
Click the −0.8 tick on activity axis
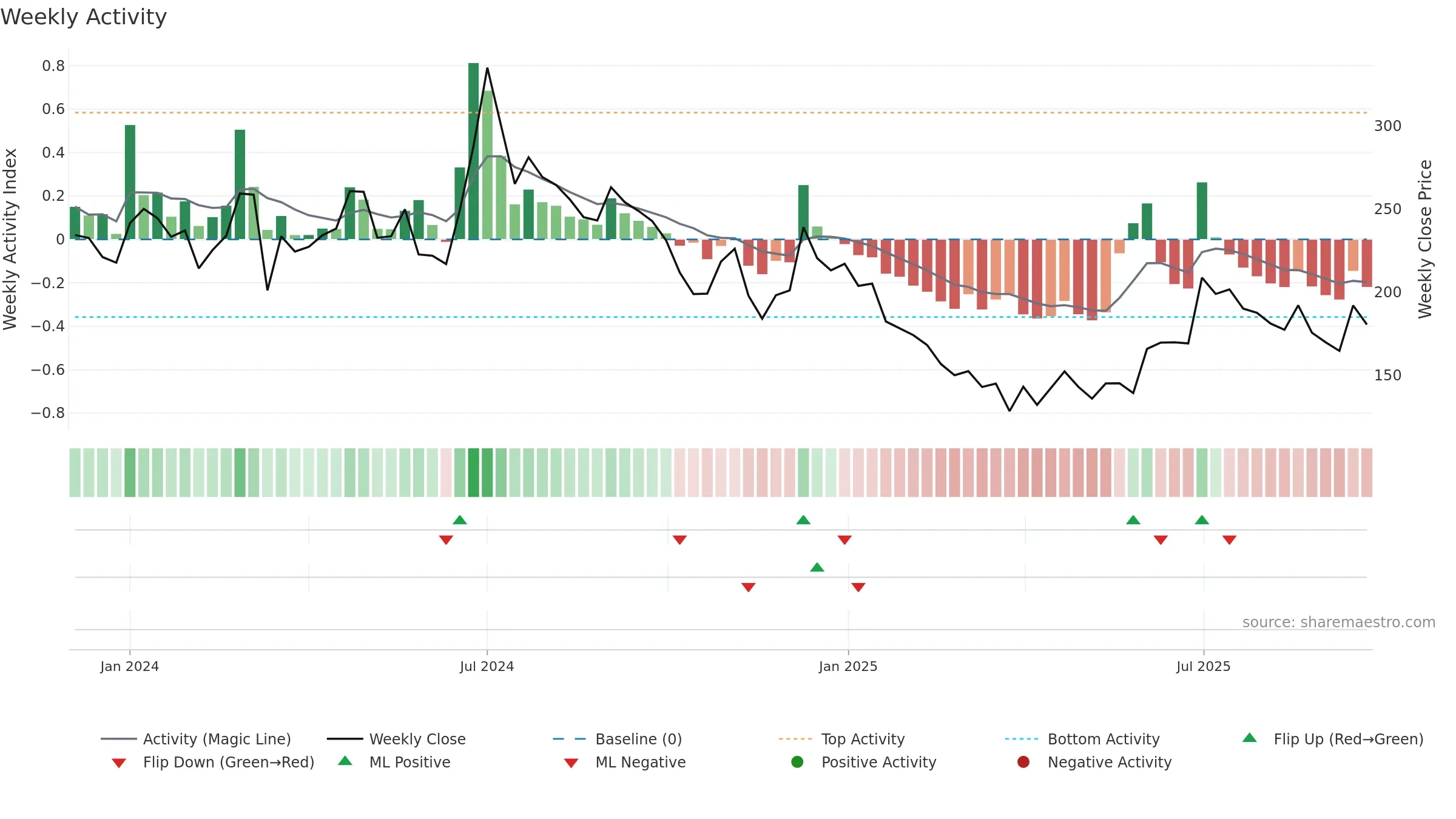pyautogui.click(x=48, y=413)
